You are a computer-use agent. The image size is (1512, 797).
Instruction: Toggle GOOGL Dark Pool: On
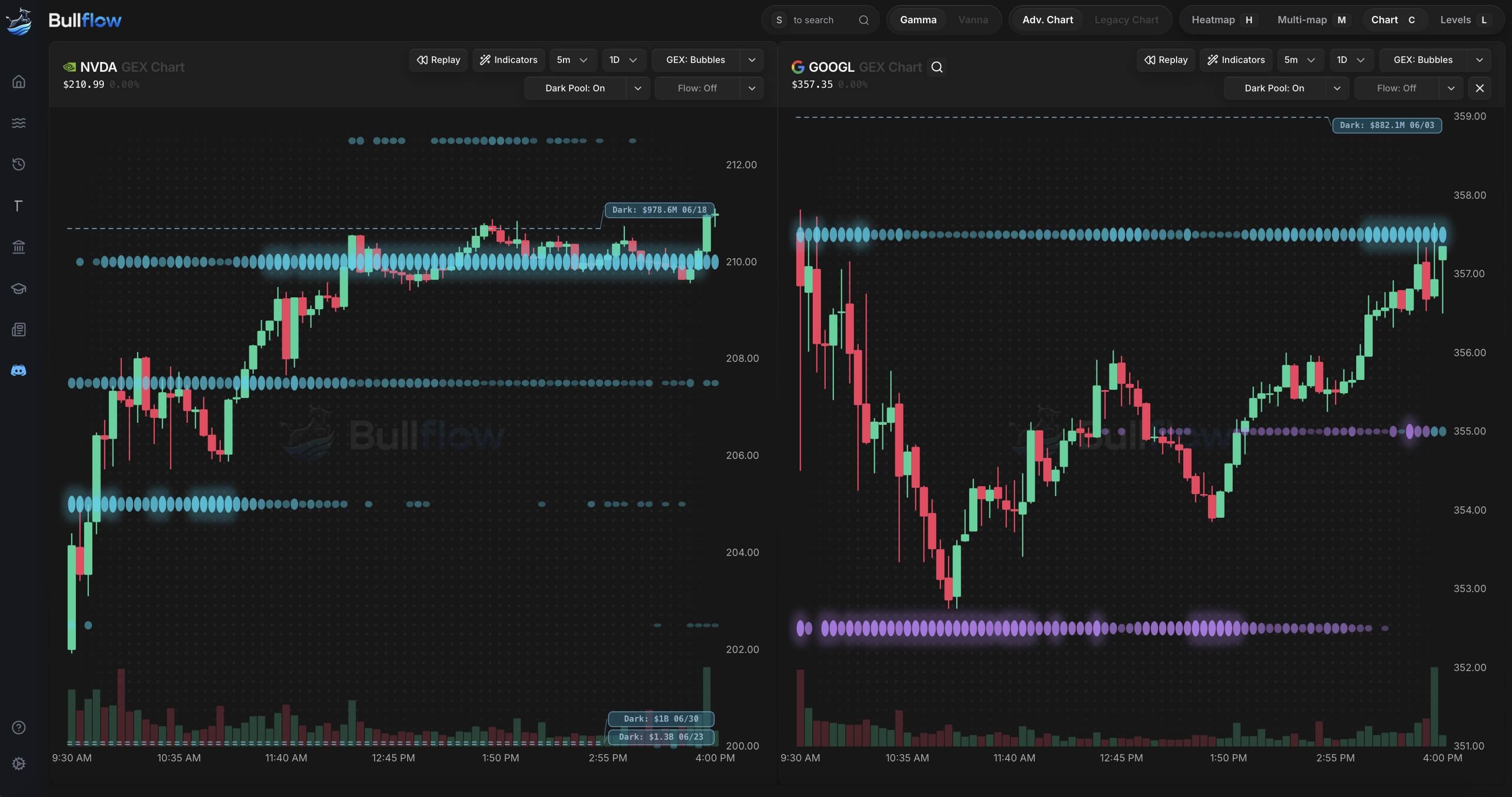tap(1274, 88)
